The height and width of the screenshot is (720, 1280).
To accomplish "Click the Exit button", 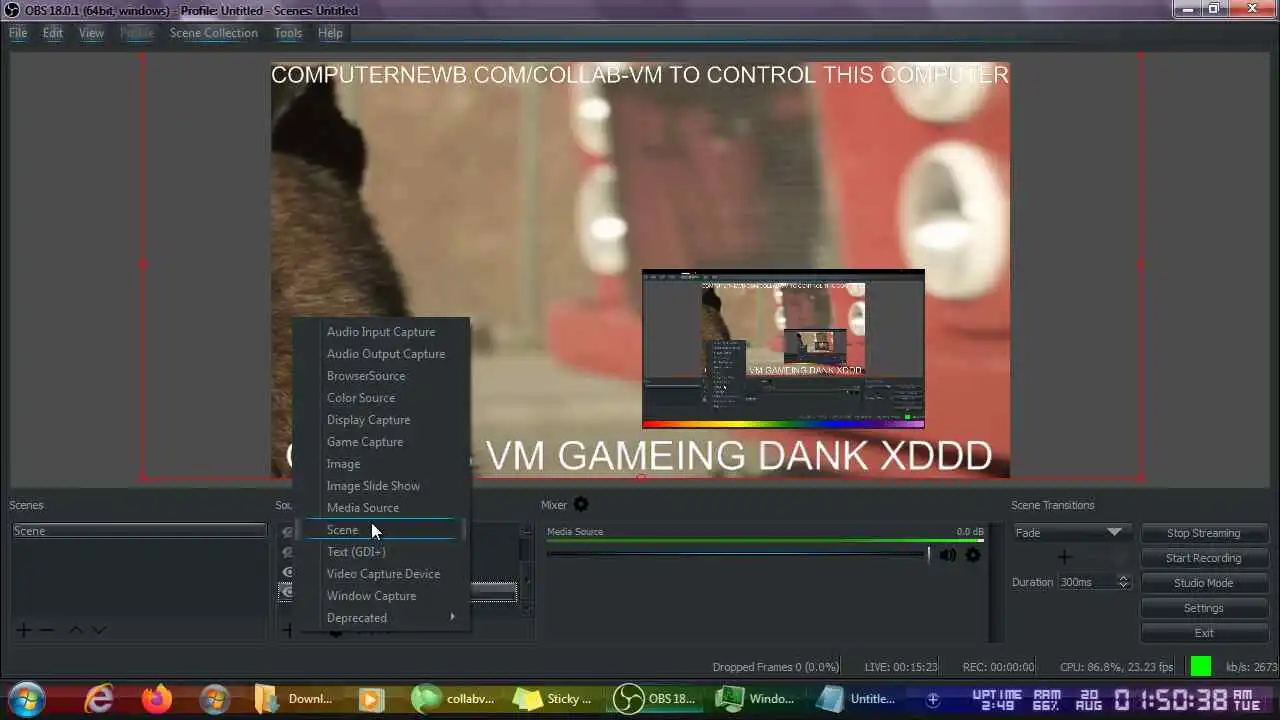I will pyautogui.click(x=1204, y=633).
